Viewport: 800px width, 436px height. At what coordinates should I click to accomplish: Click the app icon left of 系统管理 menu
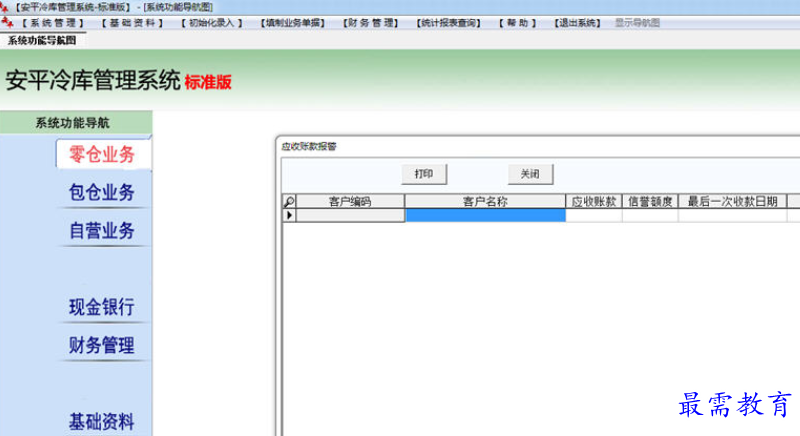click(8, 22)
